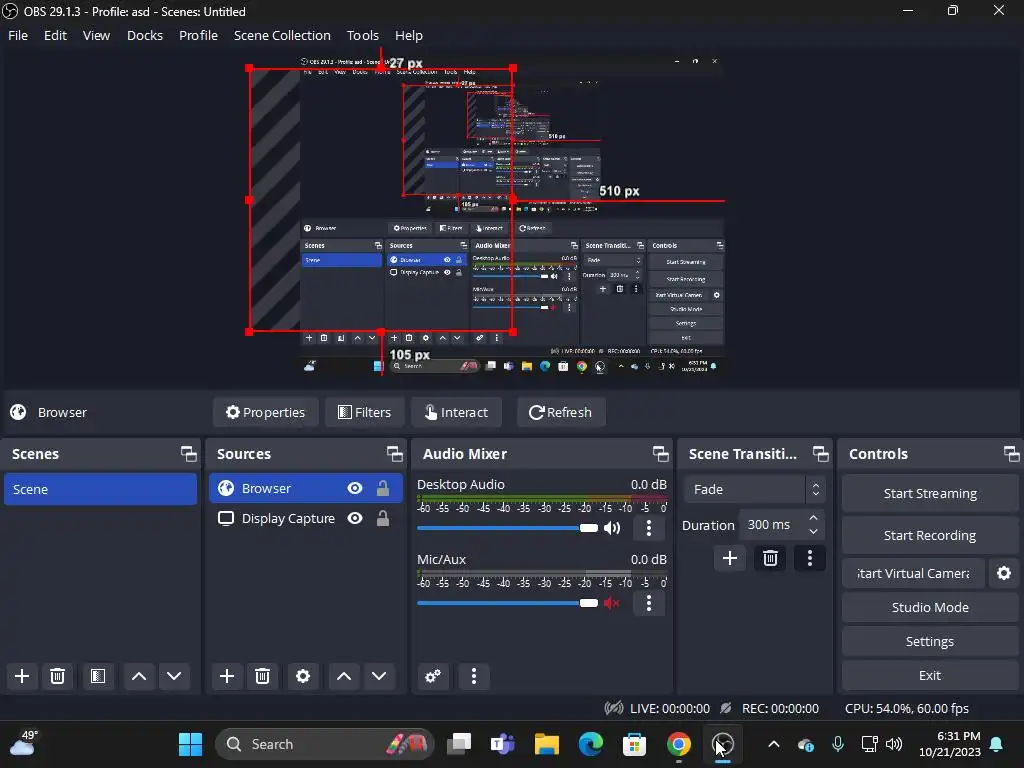Image resolution: width=1024 pixels, height=768 pixels.
Task: Mute Desktop Audio speaker icon
Action: click(612, 528)
